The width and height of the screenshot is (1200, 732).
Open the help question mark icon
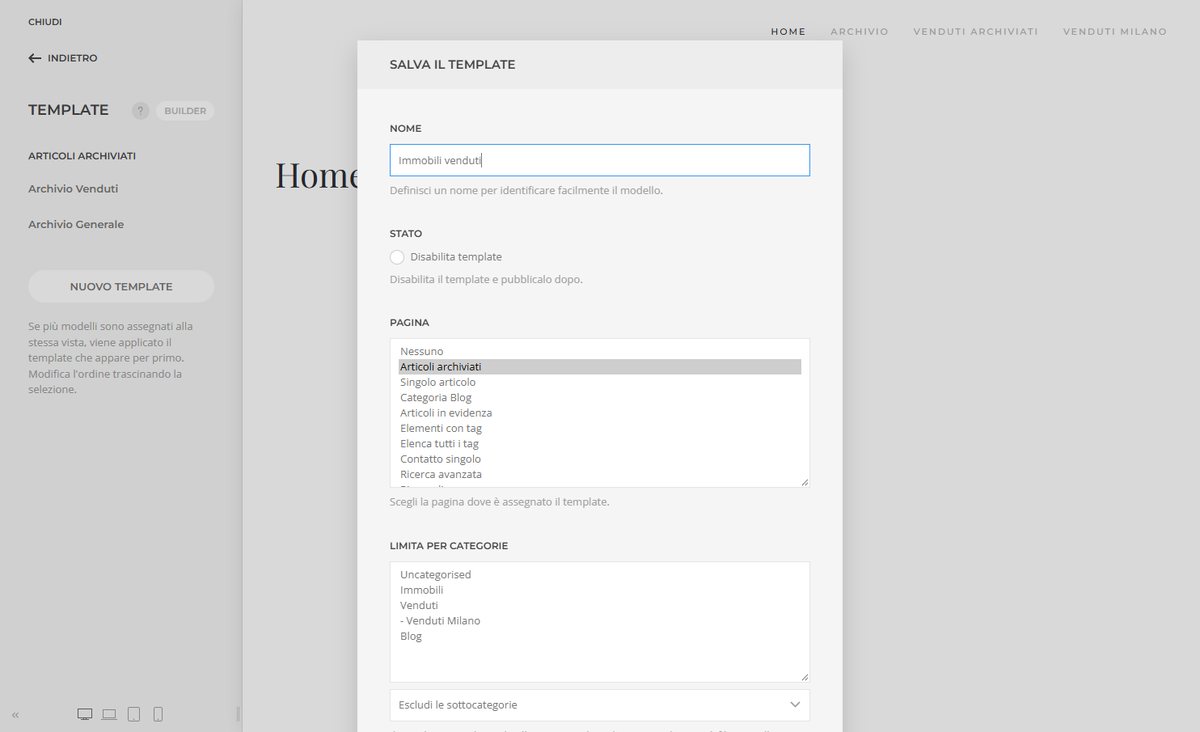(140, 111)
